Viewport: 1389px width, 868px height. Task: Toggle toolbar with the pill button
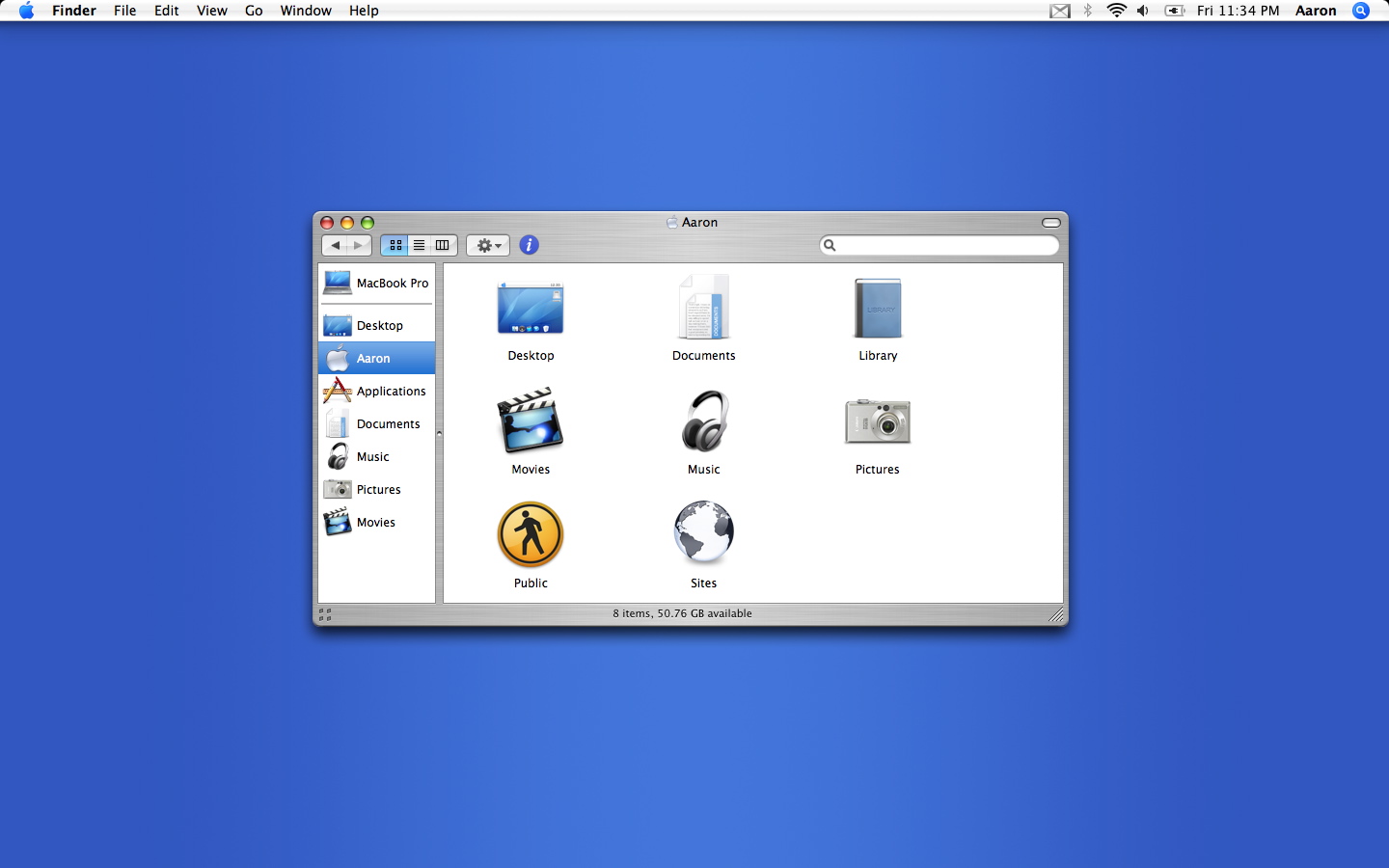tap(1051, 223)
